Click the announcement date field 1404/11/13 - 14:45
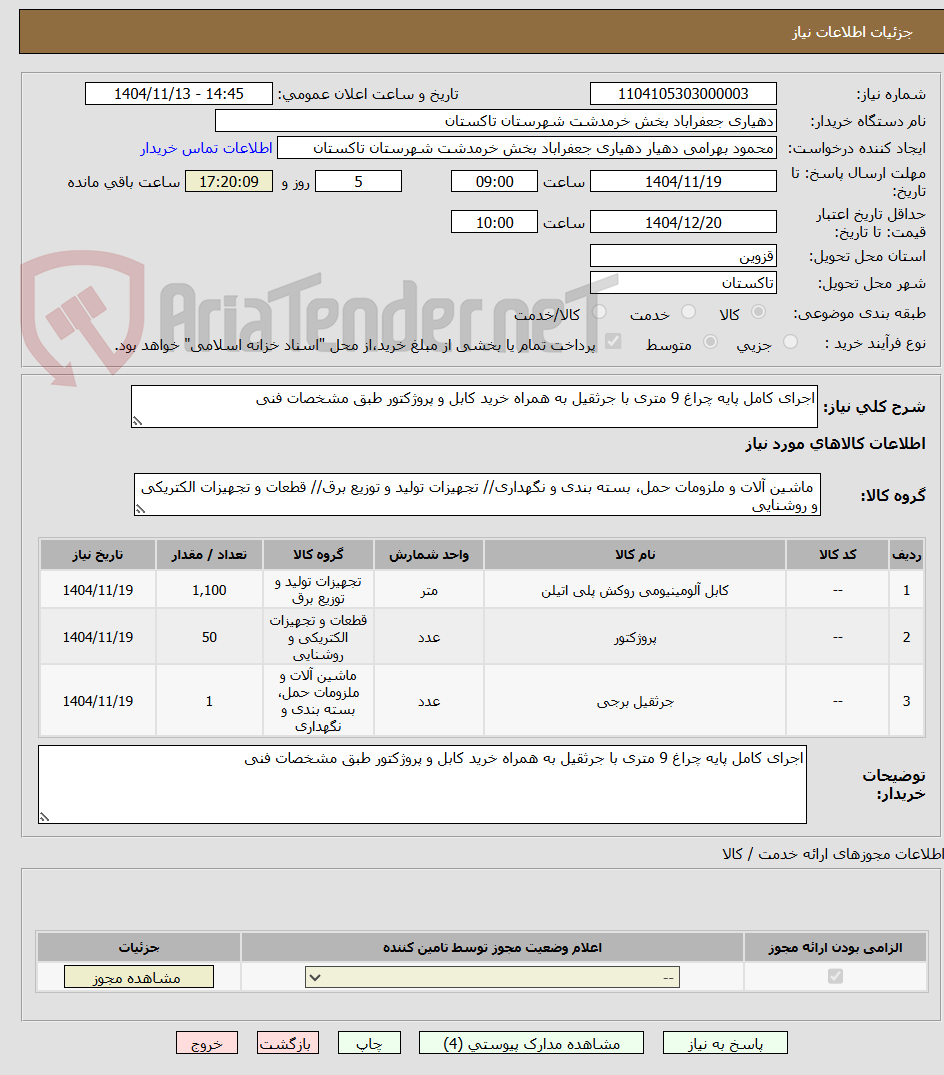The image size is (944, 1075). 178,94
